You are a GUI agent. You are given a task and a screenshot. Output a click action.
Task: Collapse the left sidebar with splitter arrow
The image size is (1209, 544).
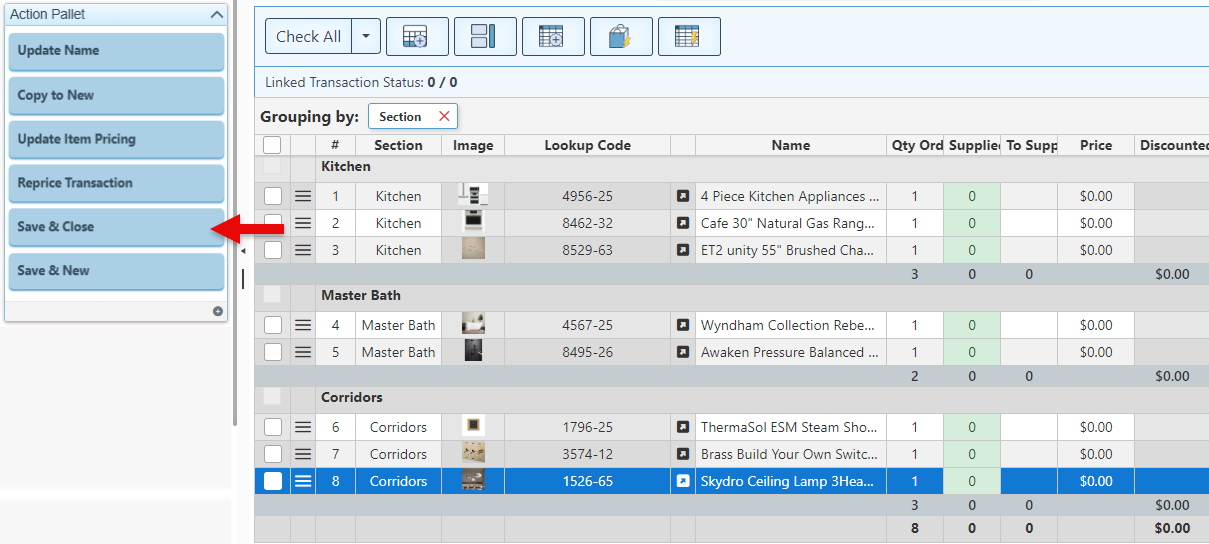click(242, 252)
